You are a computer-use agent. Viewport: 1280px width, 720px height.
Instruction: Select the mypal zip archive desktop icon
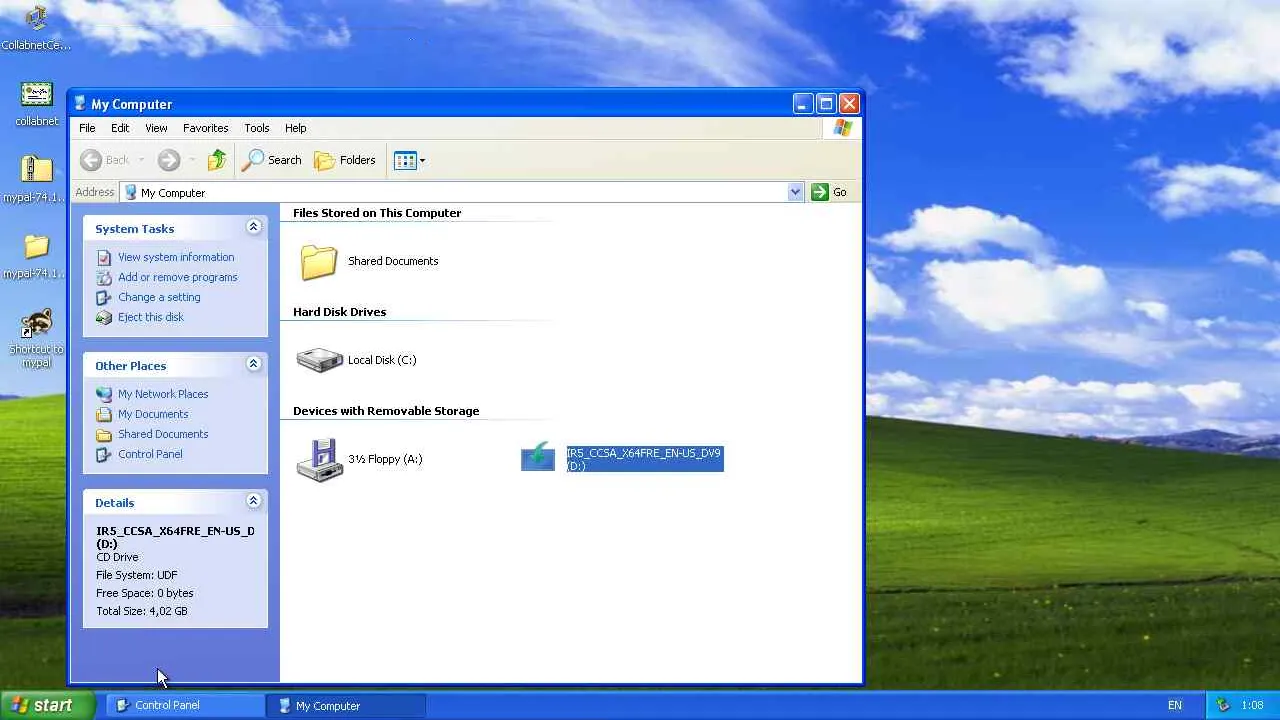[x=36, y=180]
